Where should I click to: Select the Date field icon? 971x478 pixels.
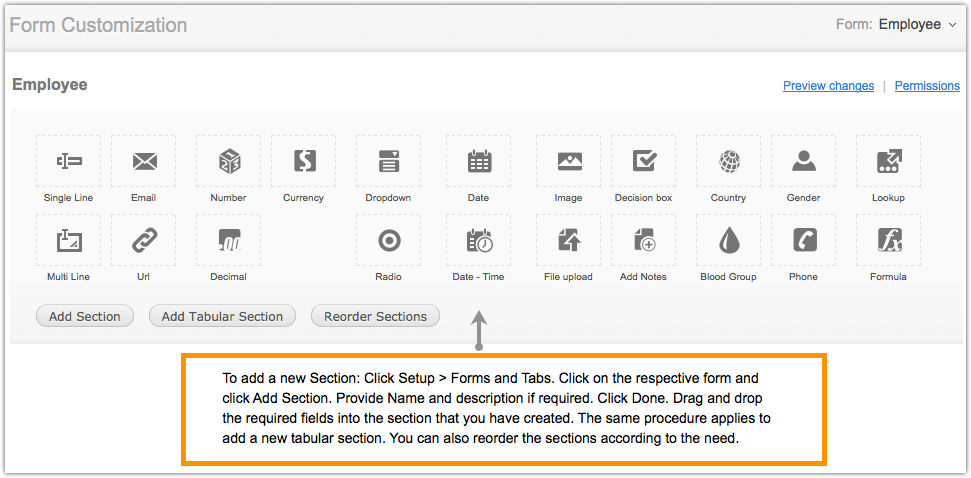[479, 161]
